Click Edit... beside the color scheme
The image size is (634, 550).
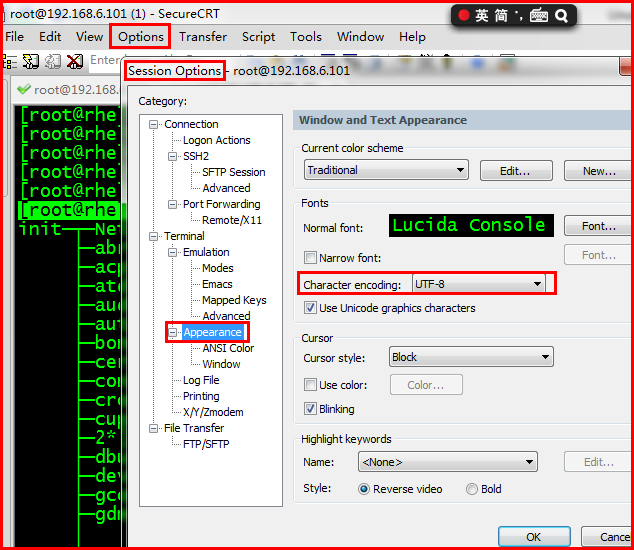(516, 171)
